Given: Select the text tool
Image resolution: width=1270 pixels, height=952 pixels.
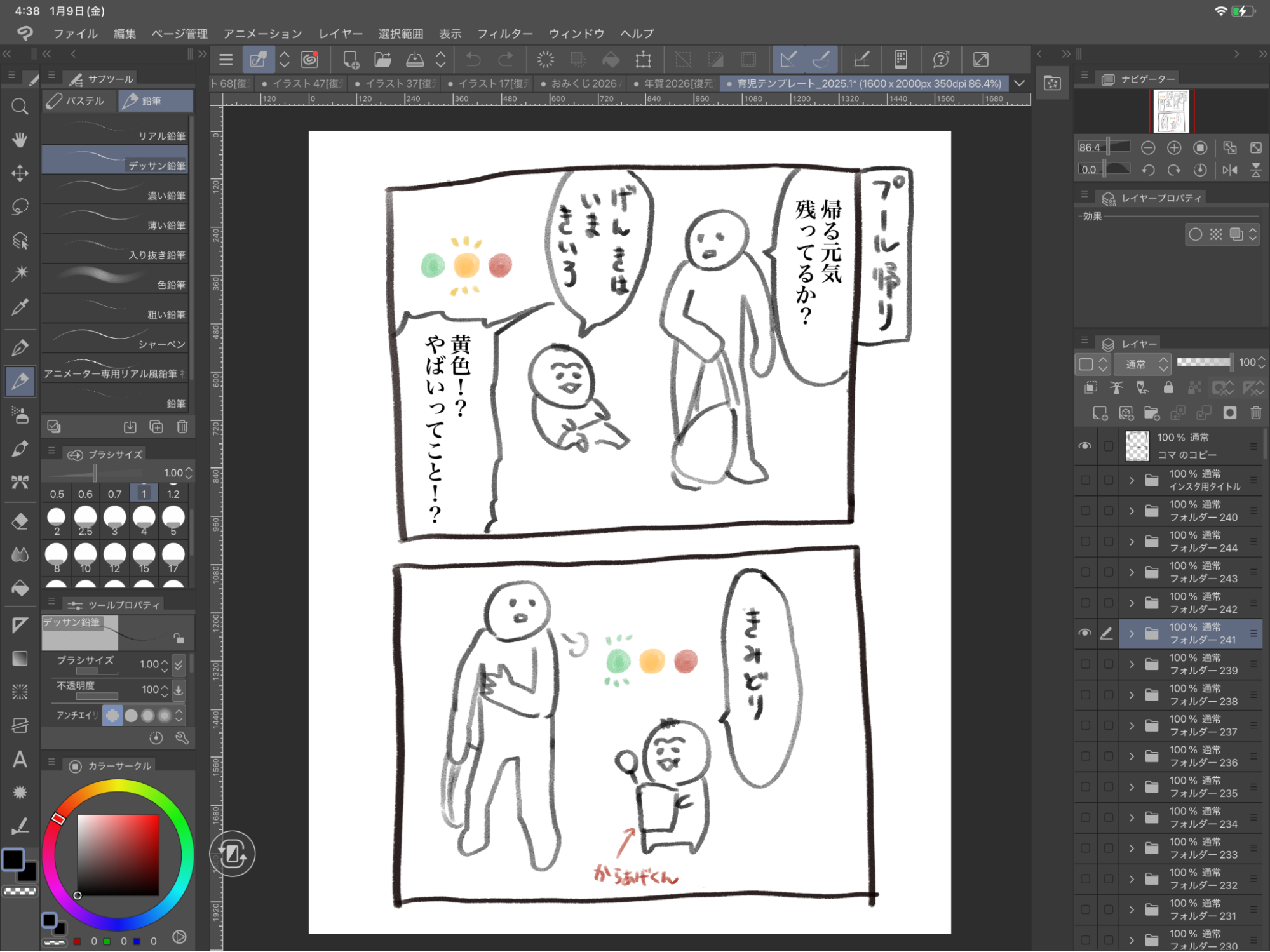Looking at the screenshot, I should coord(20,760).
